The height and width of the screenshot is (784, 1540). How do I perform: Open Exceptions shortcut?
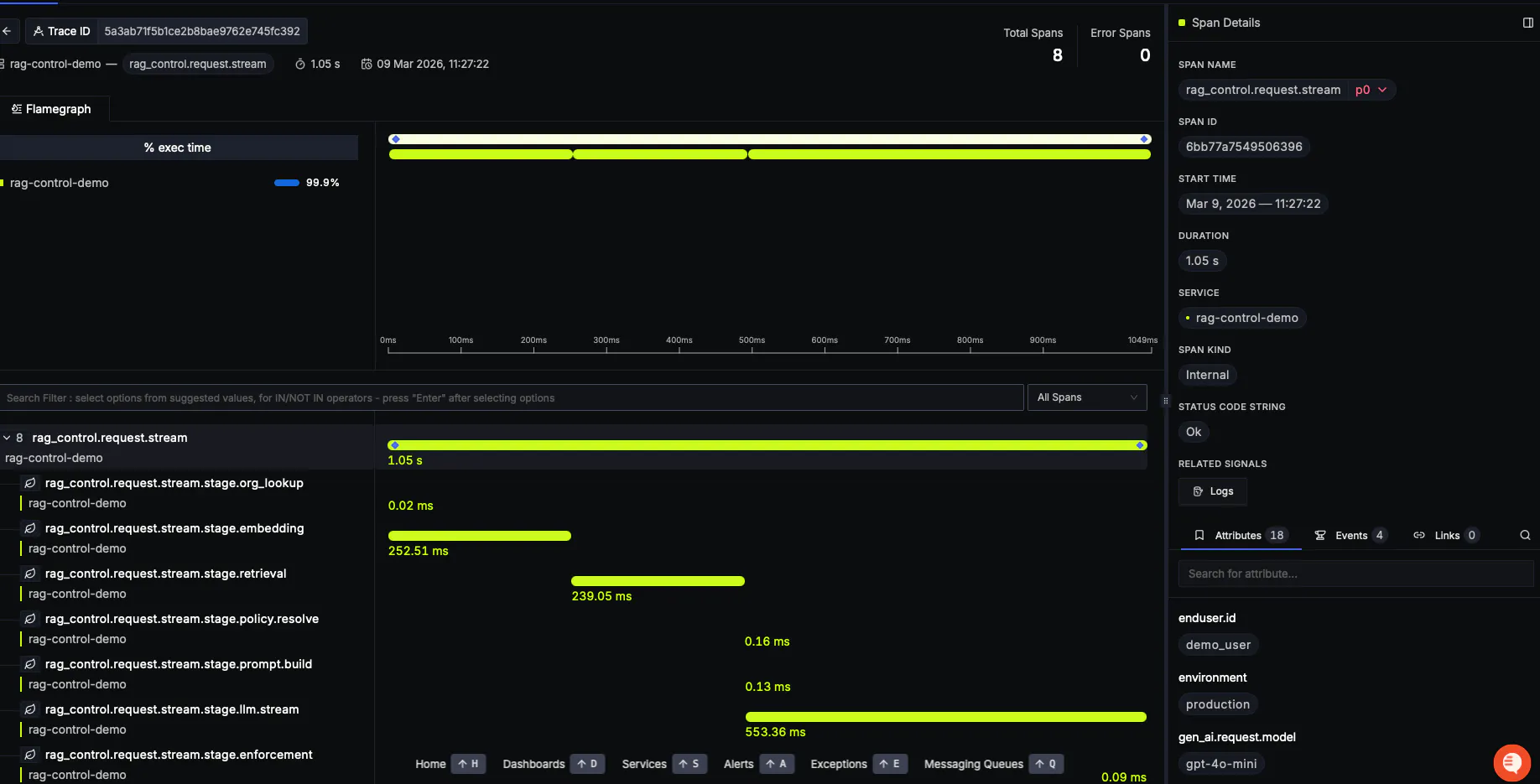[x=858, y=764]
